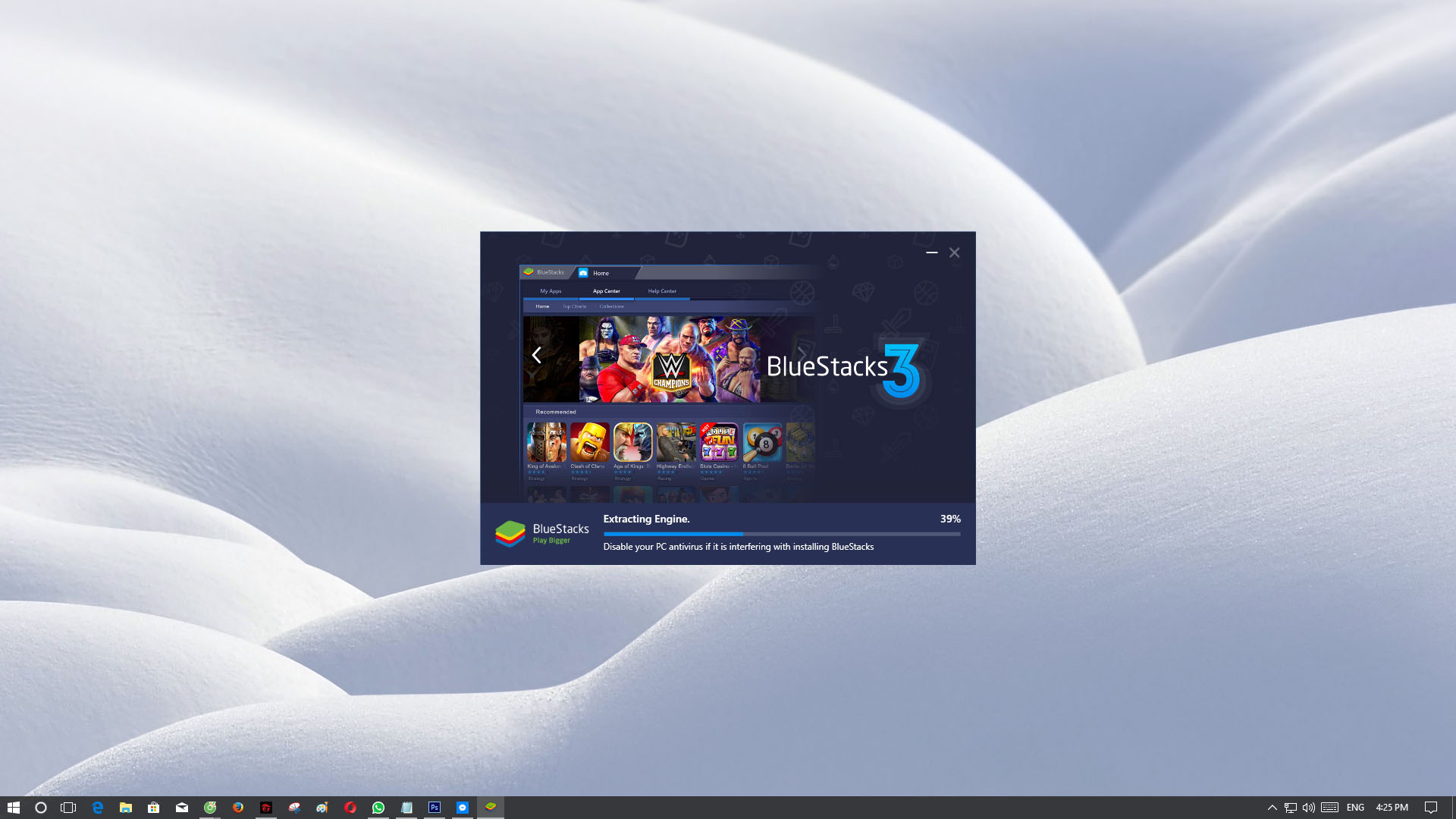Open the Windows Start menu
The height and width of the screenshot is (819, 1456).
pyautogui.click(x=13, y=808)
